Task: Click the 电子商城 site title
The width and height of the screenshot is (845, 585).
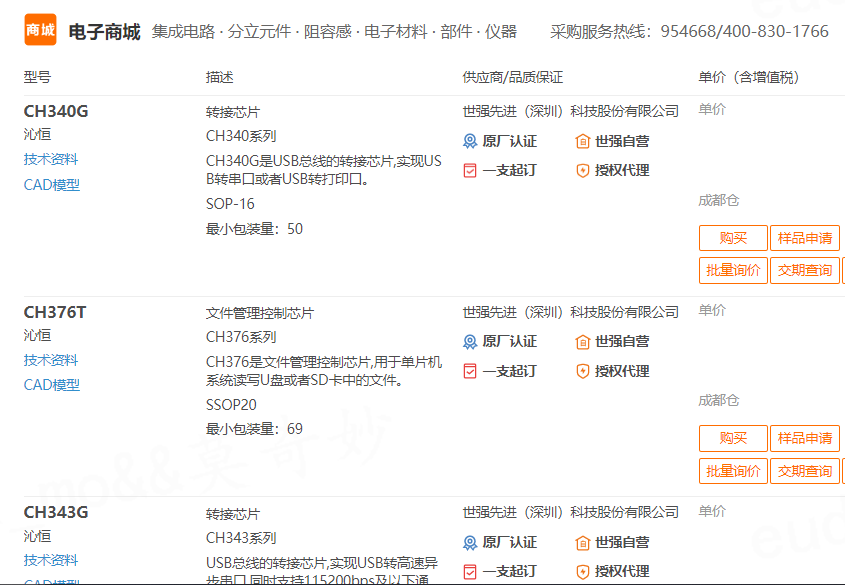Action: 104,32
